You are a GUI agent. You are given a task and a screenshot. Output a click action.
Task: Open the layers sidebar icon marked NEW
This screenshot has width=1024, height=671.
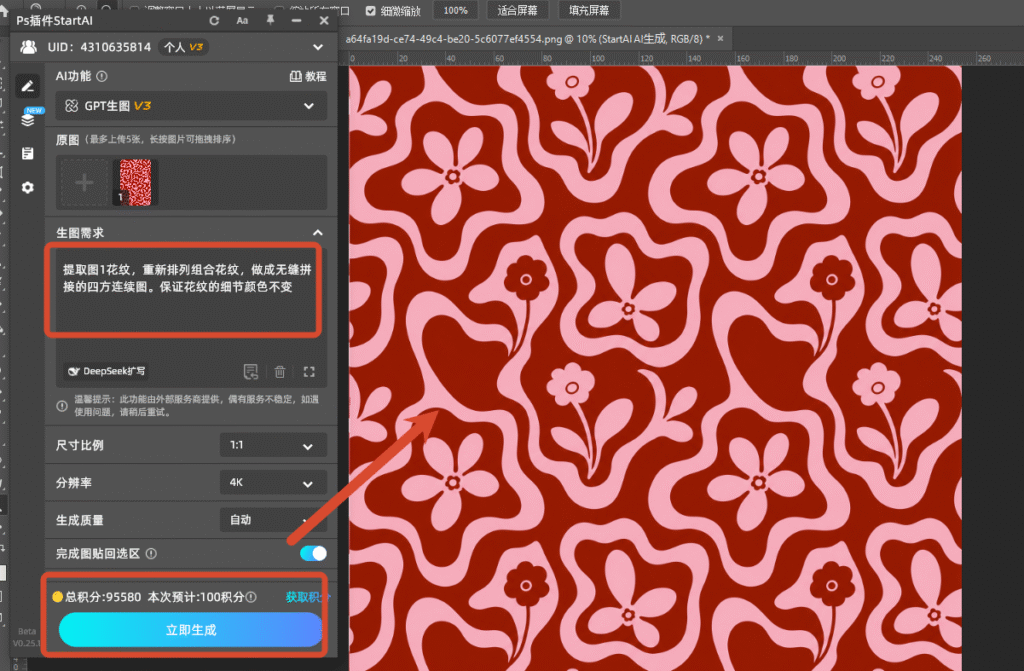pos(28,119)
